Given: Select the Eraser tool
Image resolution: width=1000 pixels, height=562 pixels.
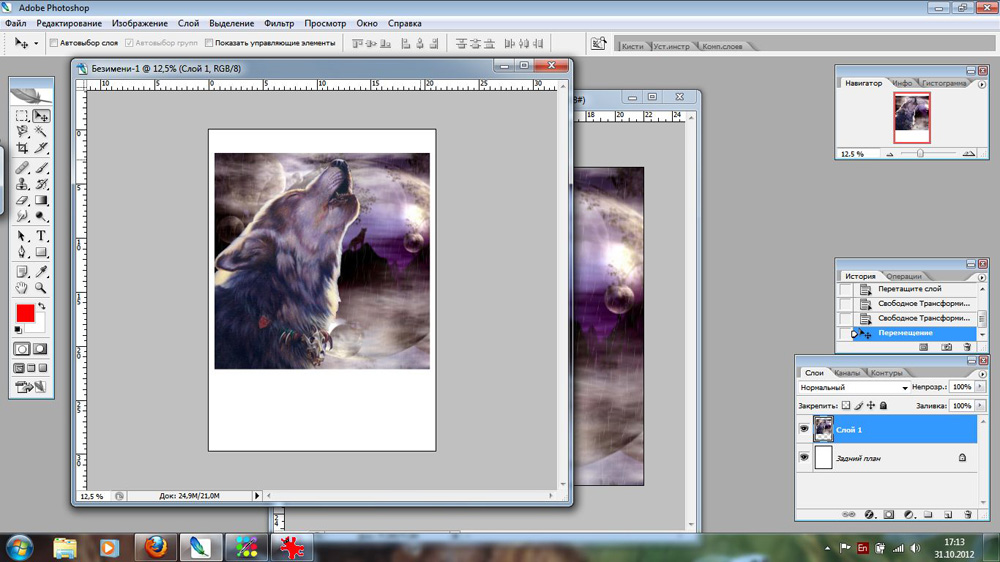Looking at the screenshot, I should pos(22,200).
